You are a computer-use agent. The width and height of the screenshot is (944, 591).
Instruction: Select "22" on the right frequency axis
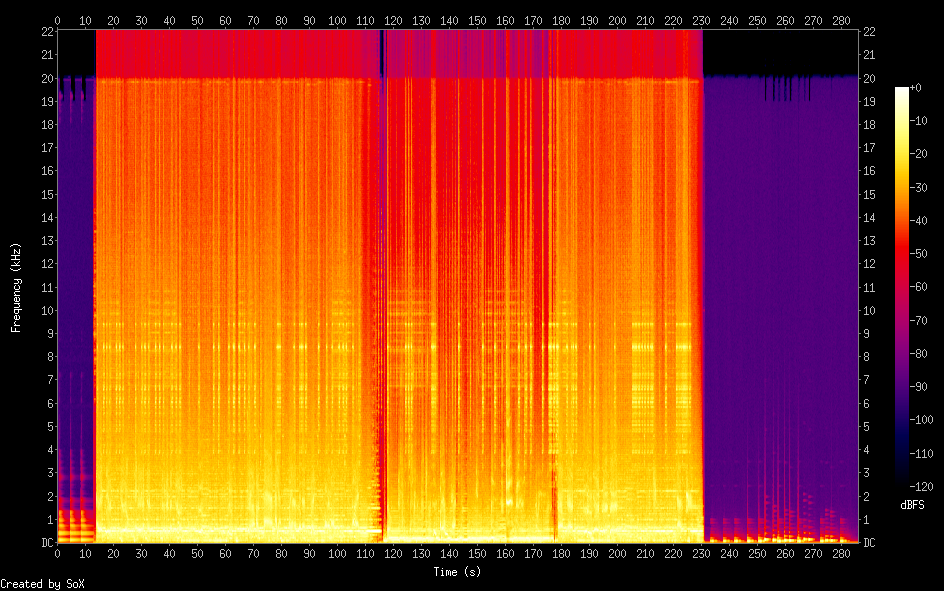click(869, 32)
